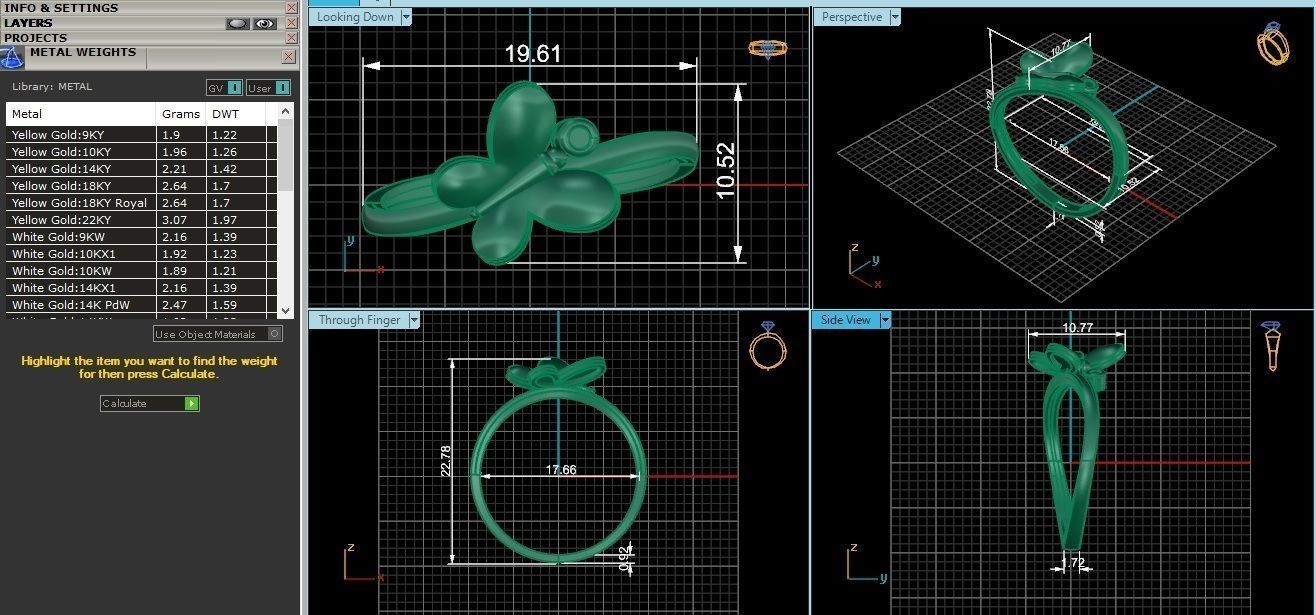Click the axis gizmo in Through Finger viewport
The image size is (1316, 615).
pyautogui.click(x=362, y=564)
